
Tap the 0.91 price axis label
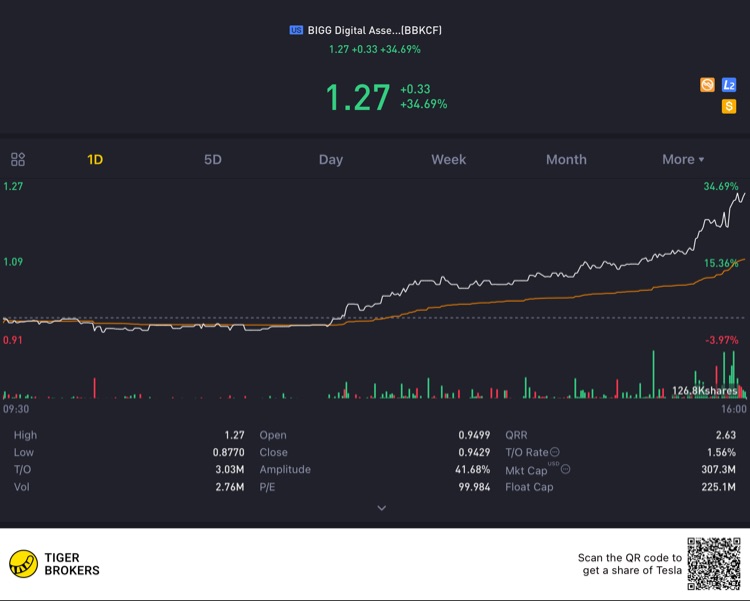point(12,340)
